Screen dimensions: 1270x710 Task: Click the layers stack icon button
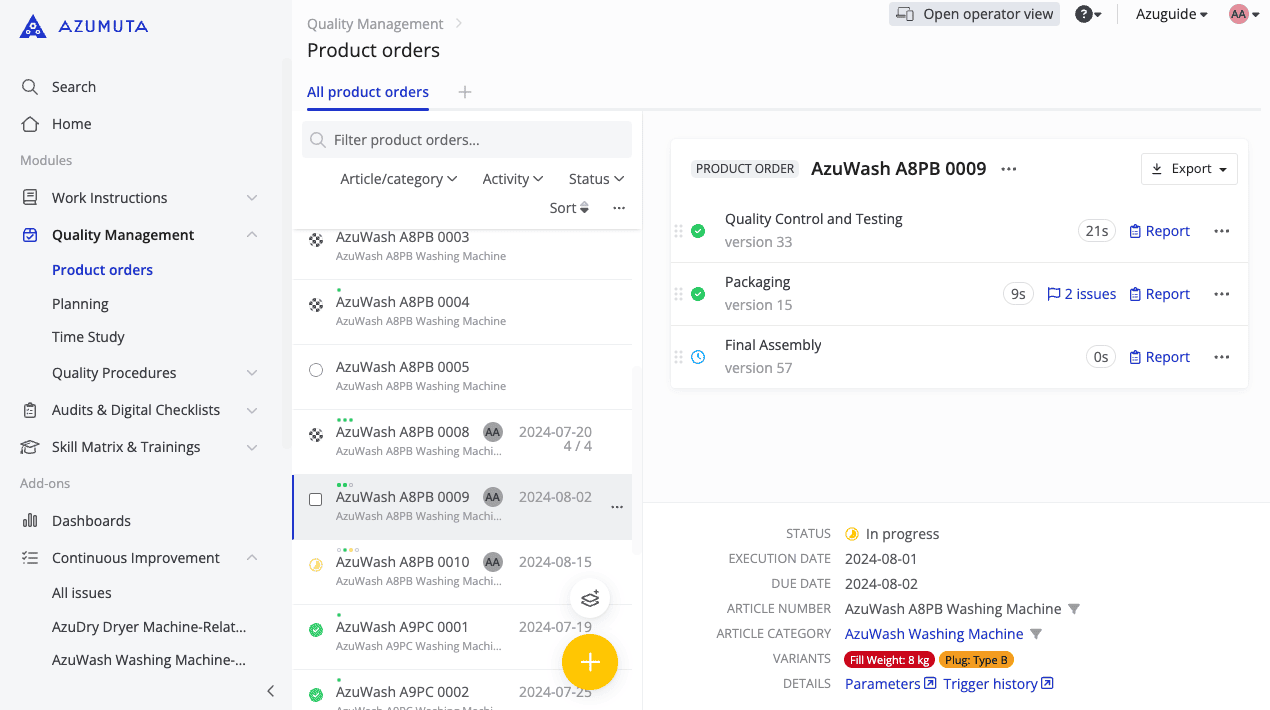tap(590, 599)
